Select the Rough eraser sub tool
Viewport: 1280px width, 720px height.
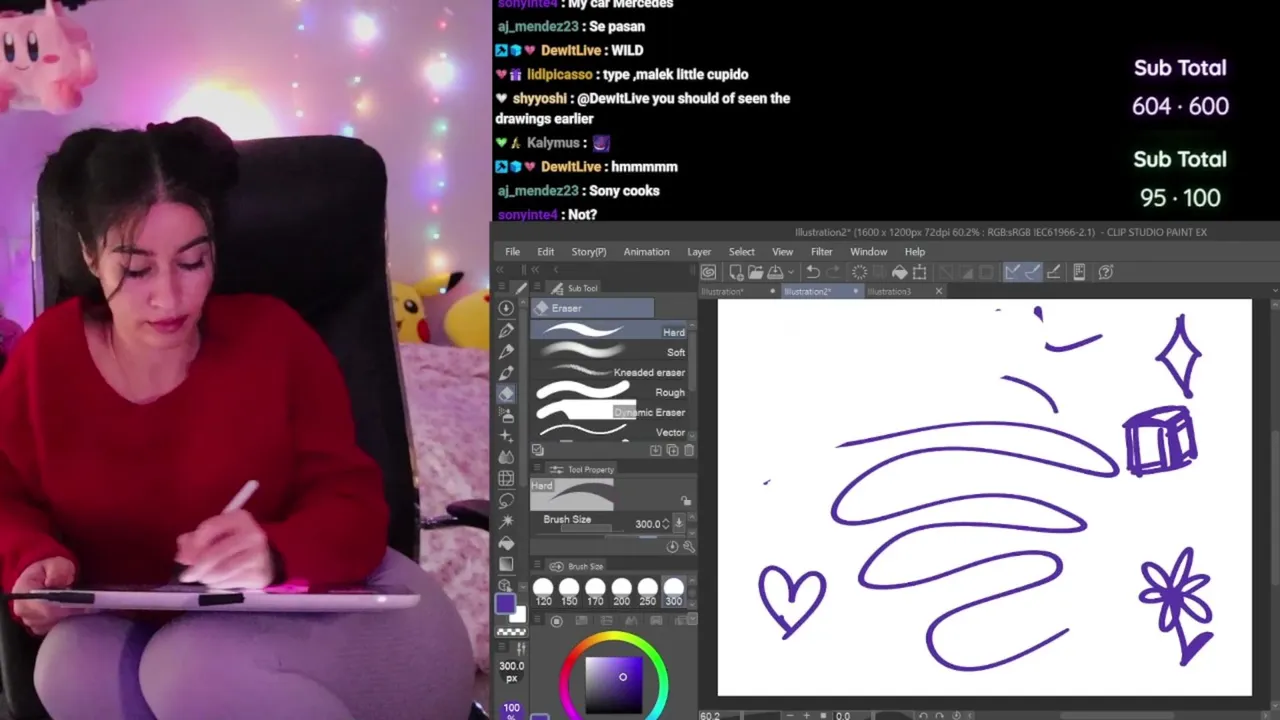click(x=610, y=392)
